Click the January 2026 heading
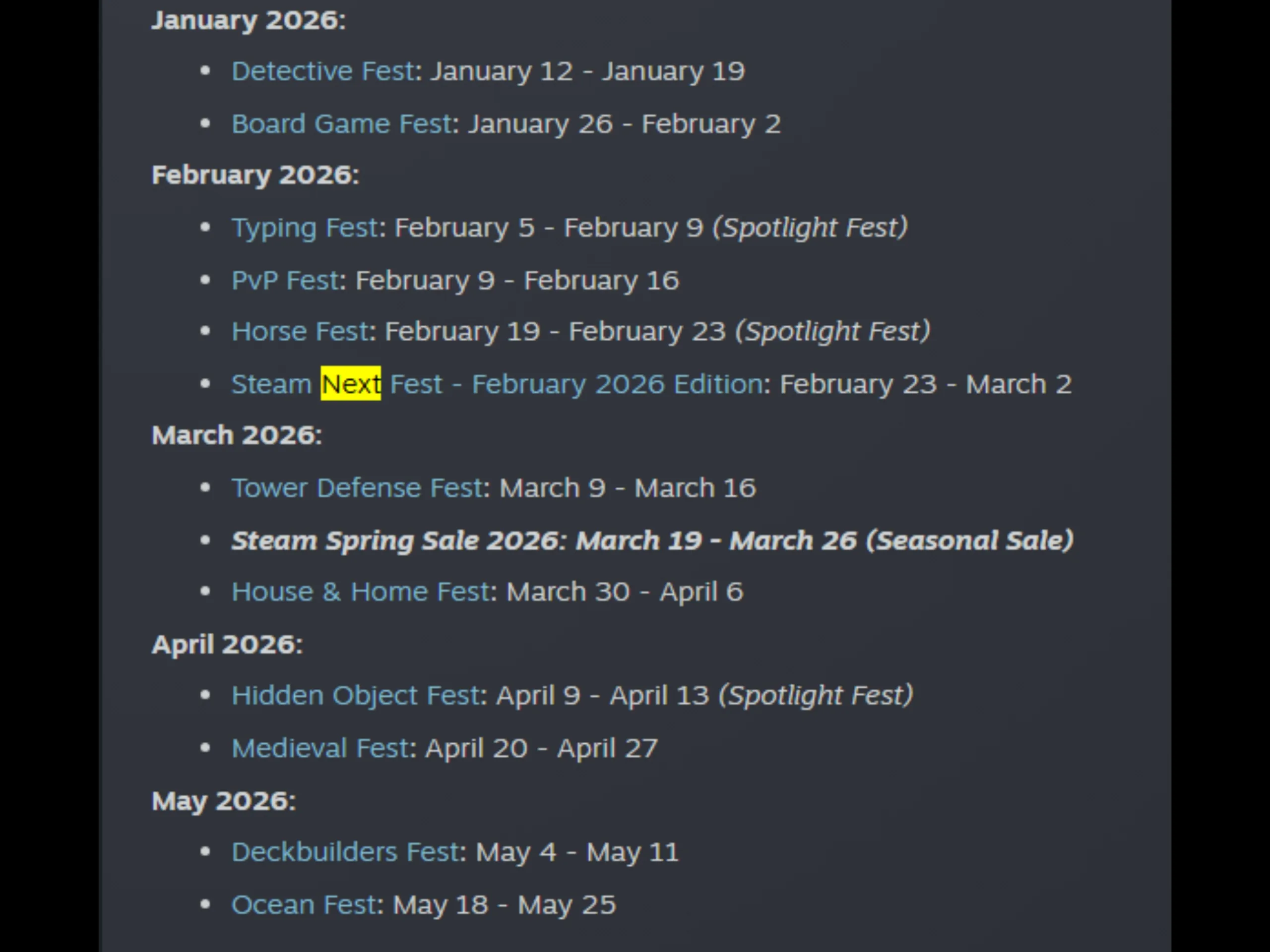The height and width of the screenshot is (952, 1270). point(248,21)
